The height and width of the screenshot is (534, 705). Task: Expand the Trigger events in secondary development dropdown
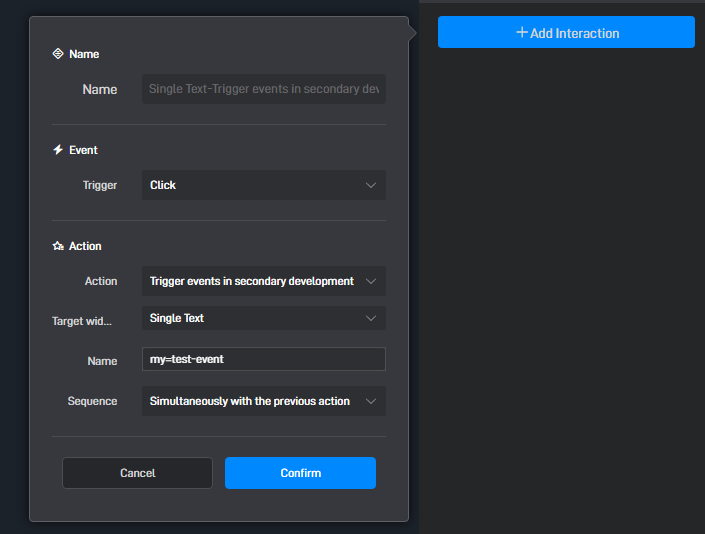pos(264,281)
